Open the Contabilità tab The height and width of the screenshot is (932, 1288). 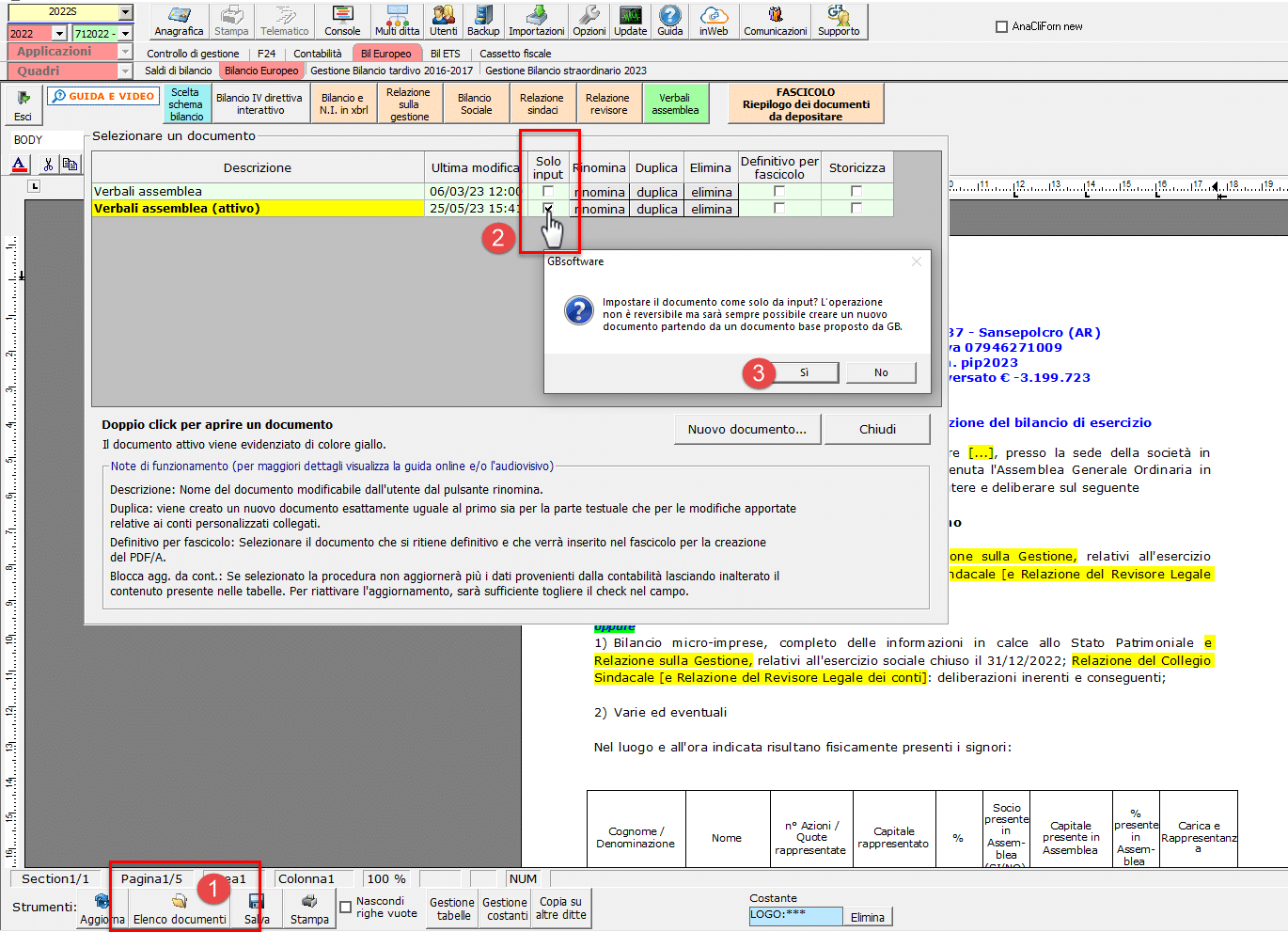click(318, 54)
